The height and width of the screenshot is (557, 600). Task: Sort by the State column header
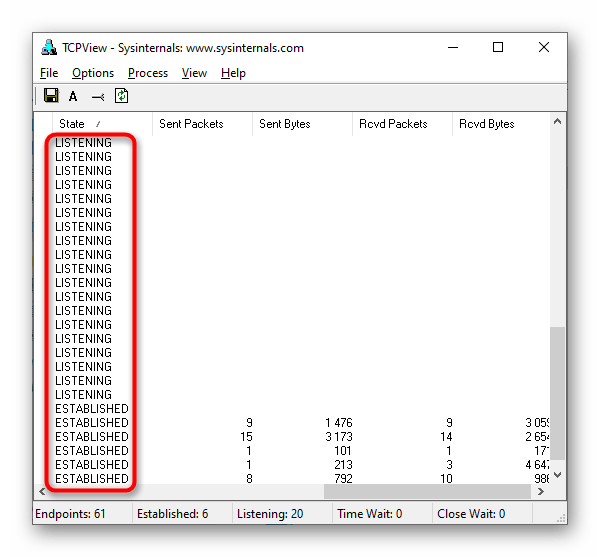click(102, 124)
